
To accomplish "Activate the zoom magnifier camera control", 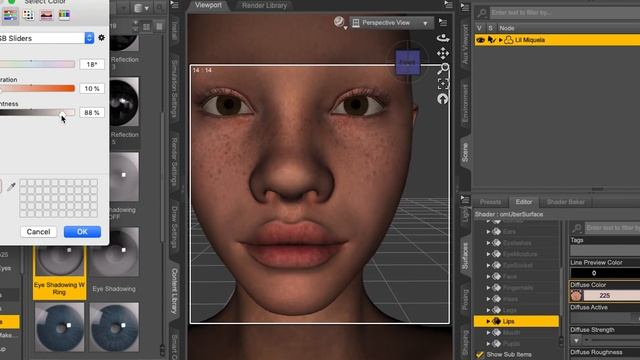I will tap(443, 69).
